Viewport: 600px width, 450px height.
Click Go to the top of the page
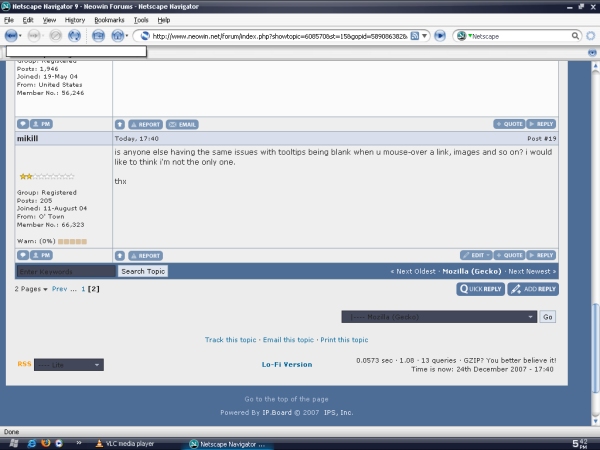pyautogui.click(x=287, y=399)
